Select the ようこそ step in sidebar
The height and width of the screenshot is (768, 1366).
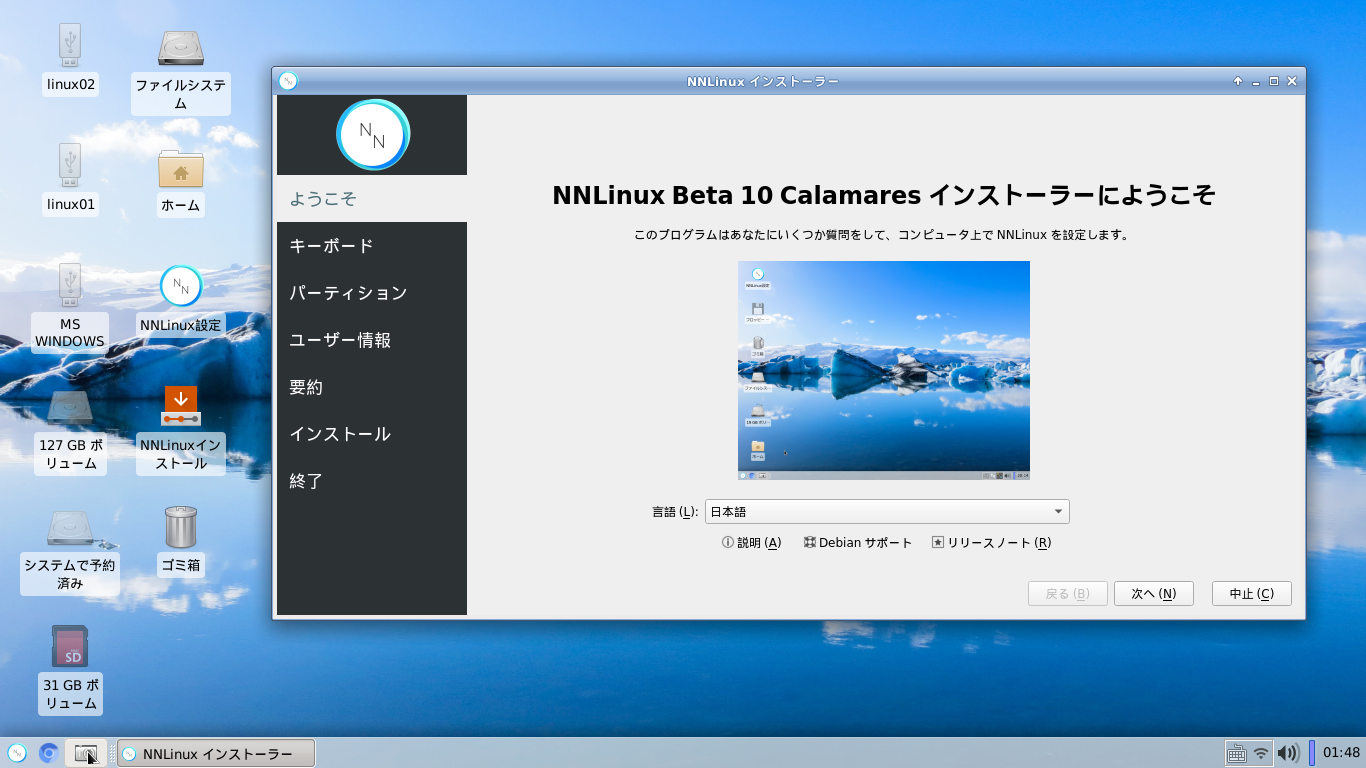372,199
